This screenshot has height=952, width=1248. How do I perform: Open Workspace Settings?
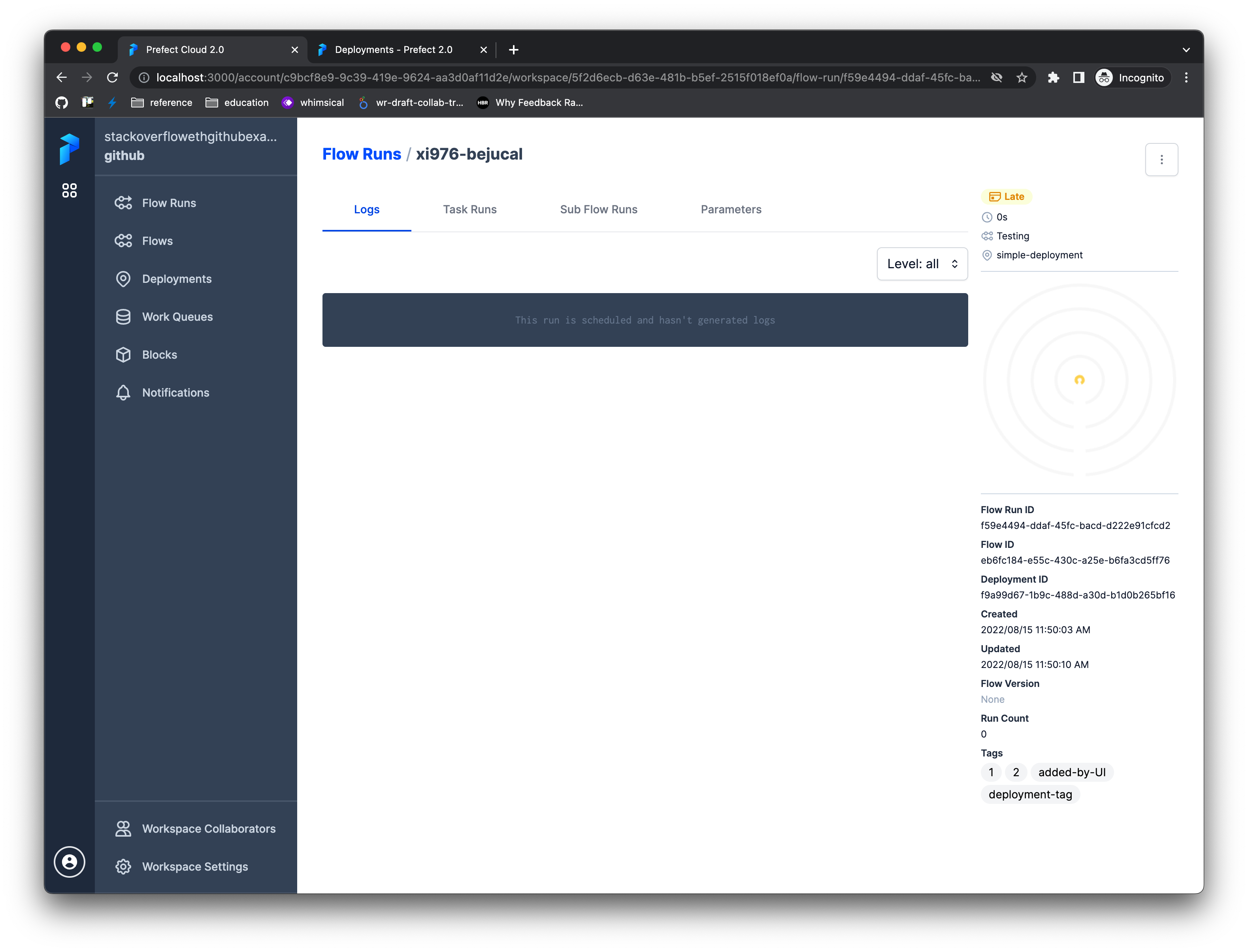tap(195, 866)
